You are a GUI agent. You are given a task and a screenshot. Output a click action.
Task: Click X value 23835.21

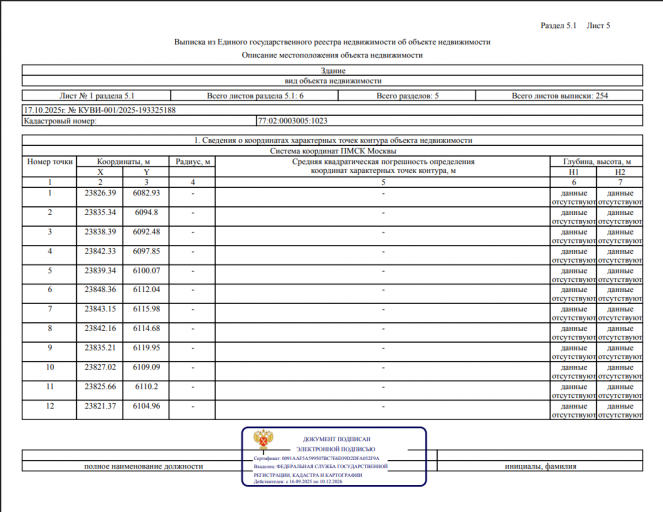coord(100,348)
